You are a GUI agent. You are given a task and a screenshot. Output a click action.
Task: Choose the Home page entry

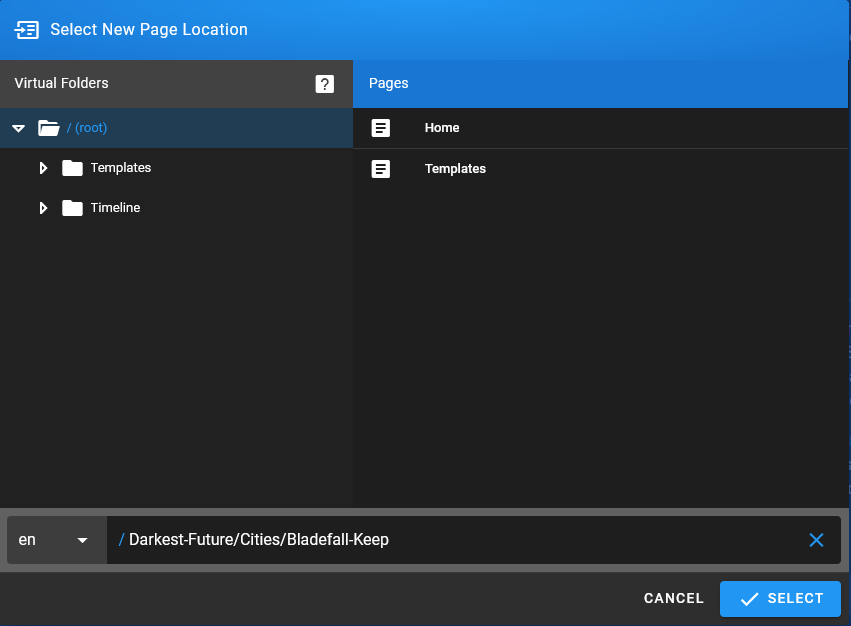pyautogui.click(x=442, y=128)
